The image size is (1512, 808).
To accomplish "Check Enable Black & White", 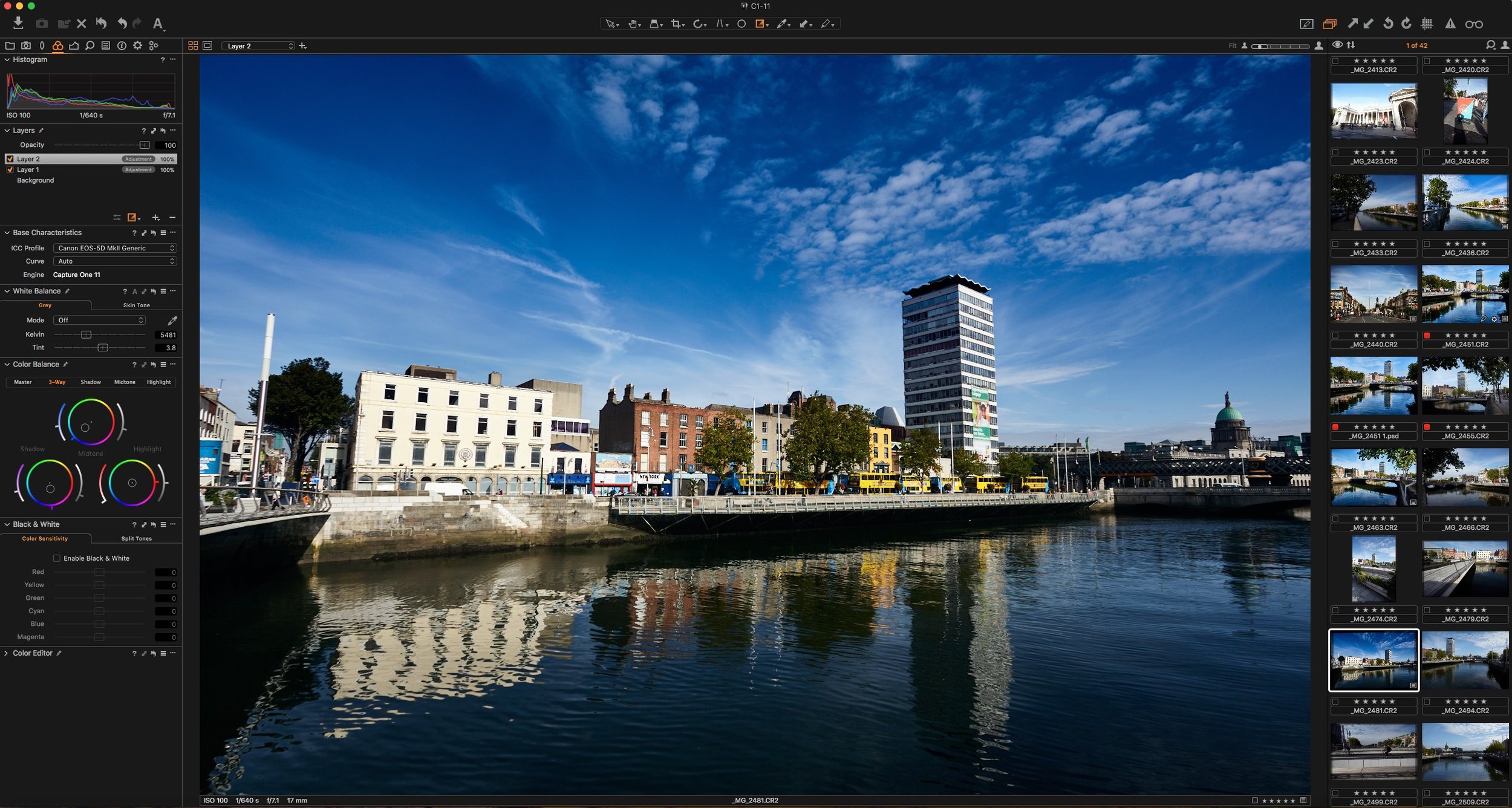I will [57, 558].
